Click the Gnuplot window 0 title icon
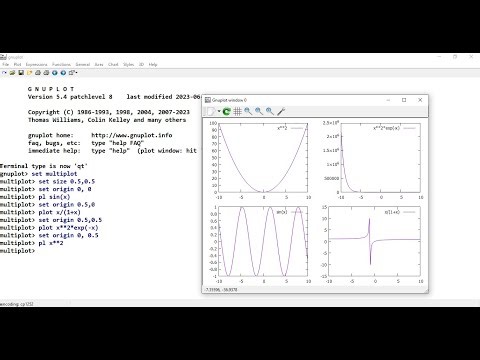This screenshot has height=360, width=480. [x=208, y=100]
